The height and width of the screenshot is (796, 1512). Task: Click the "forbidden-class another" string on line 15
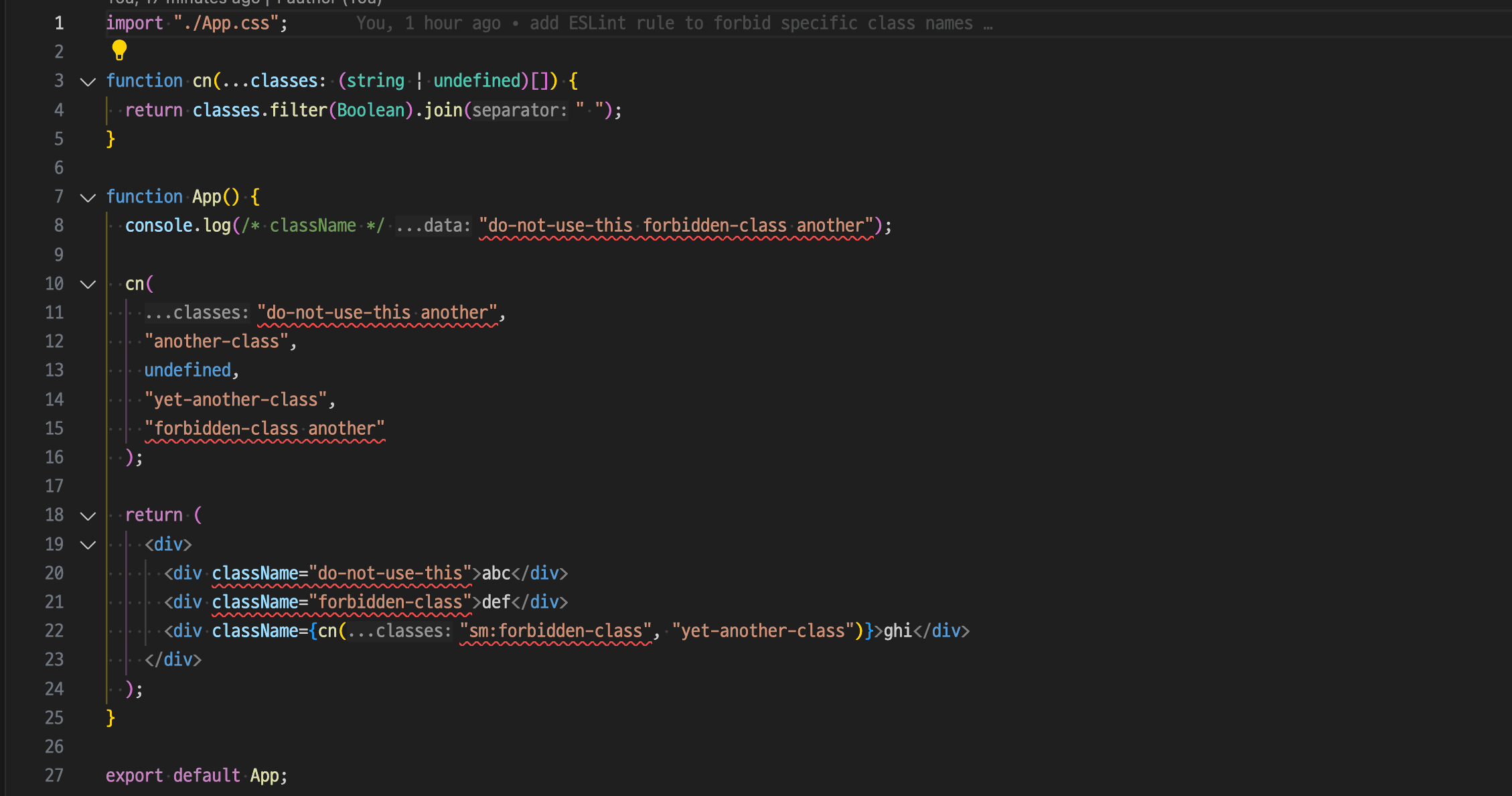click(264, 429)
